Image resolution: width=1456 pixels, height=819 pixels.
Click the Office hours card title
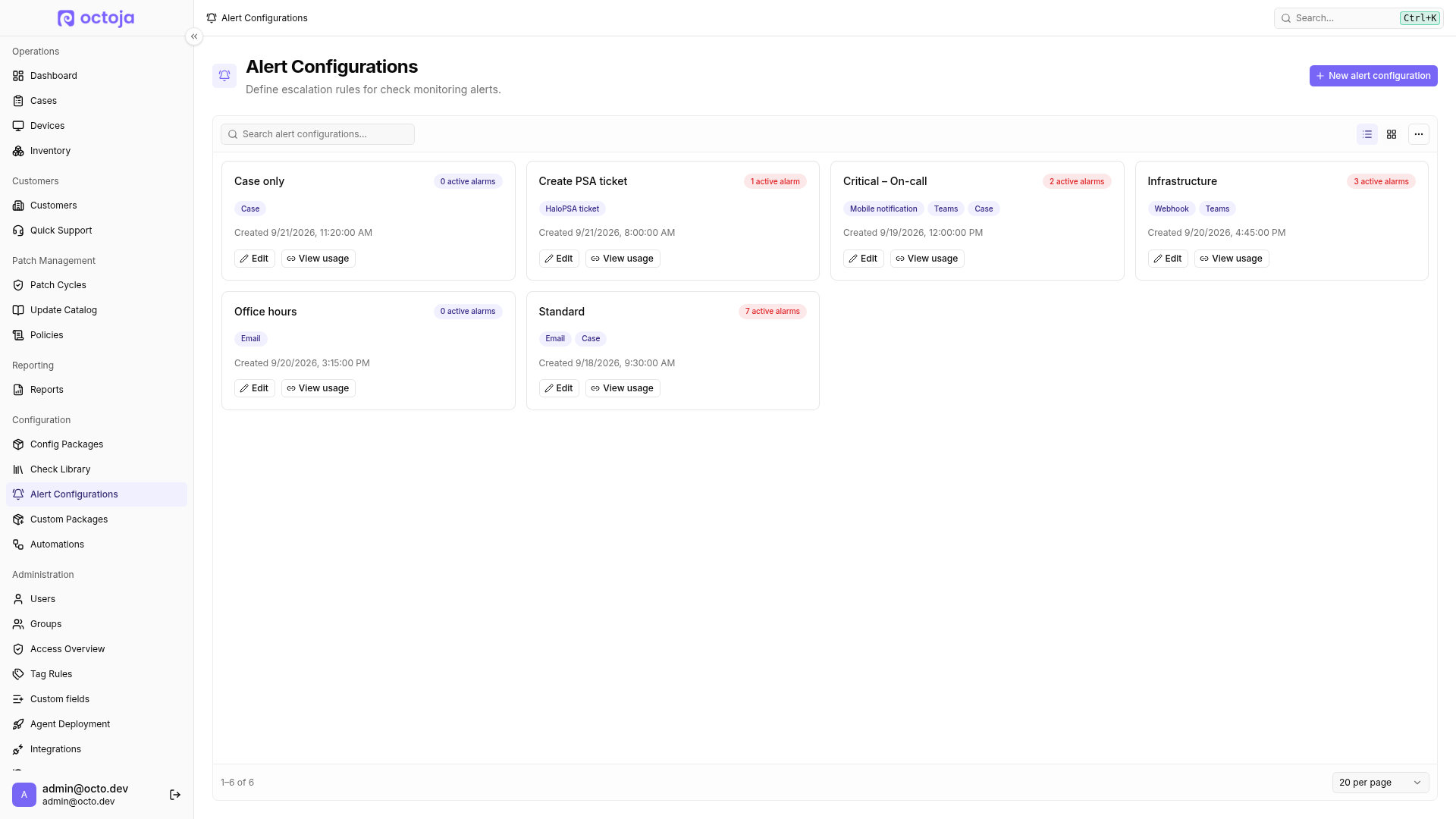[x=265, y=312]
